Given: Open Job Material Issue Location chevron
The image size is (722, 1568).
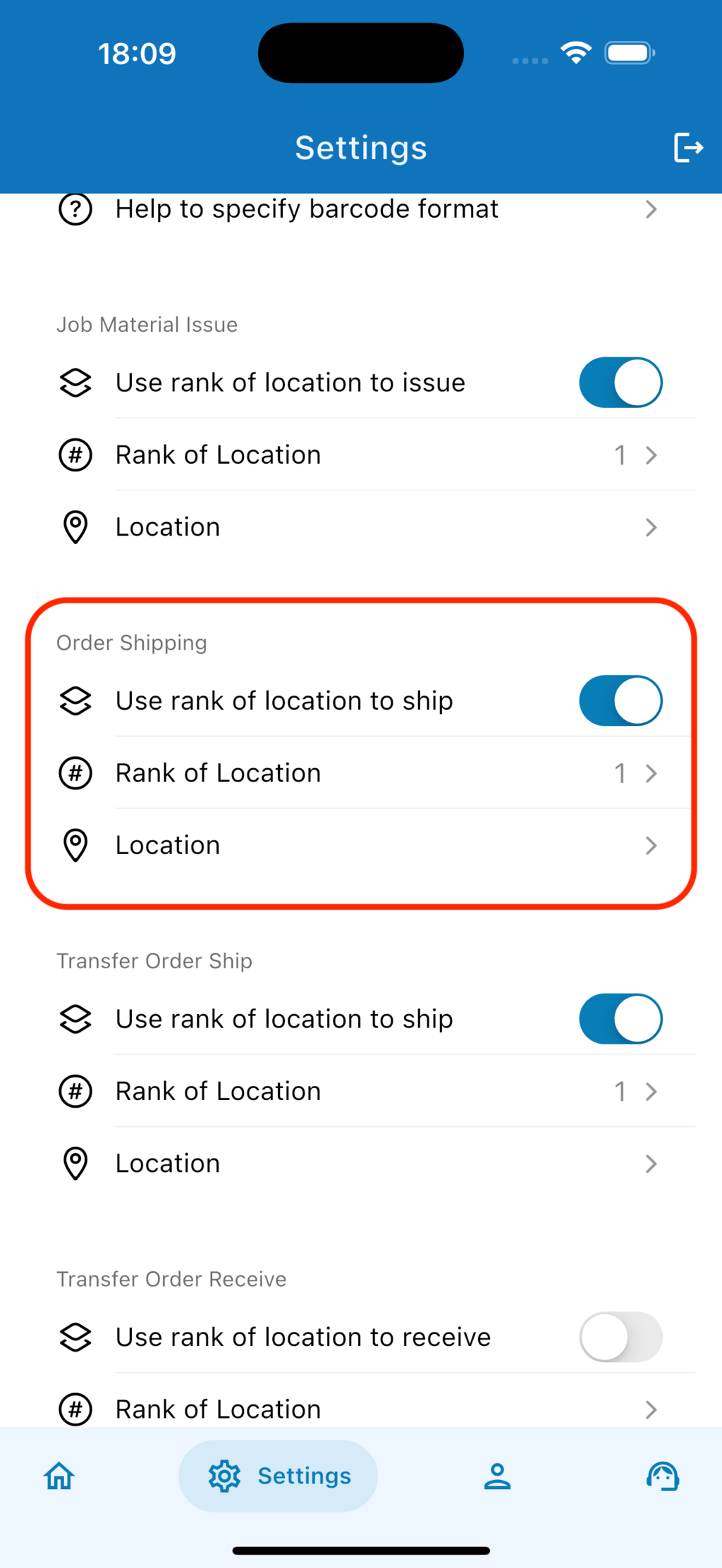Looking at the screenshot, I should (651, 527).
